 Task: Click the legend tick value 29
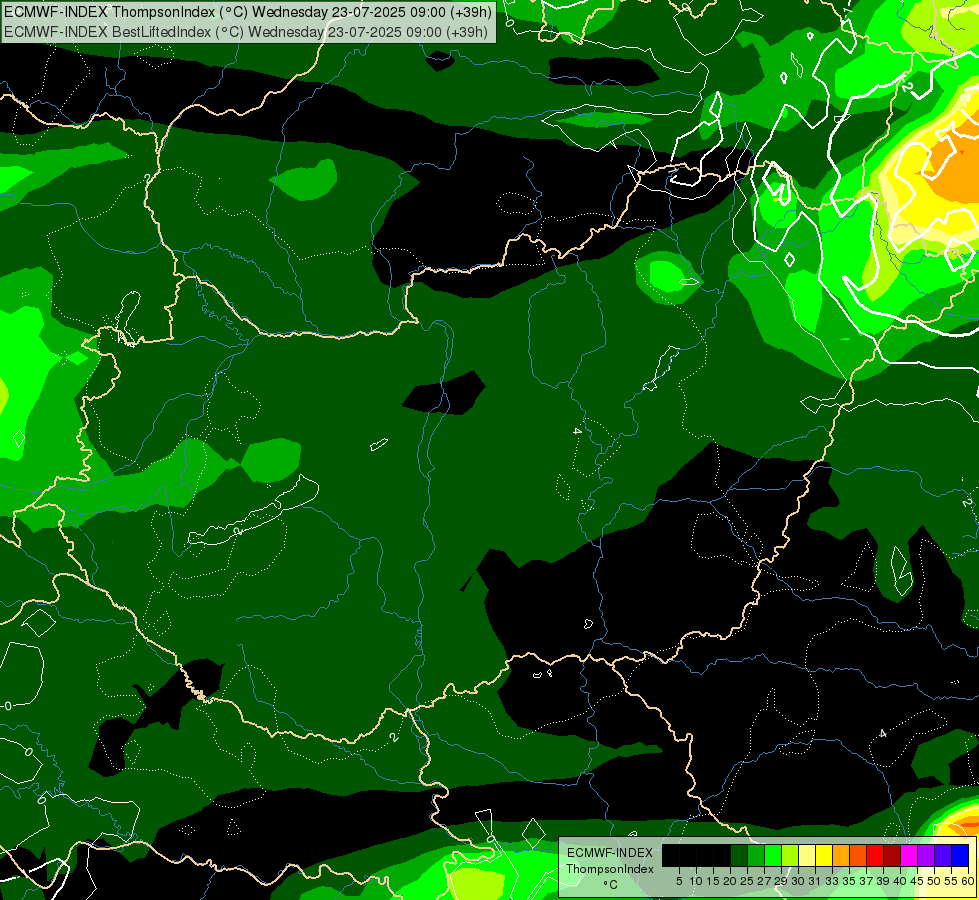point(782,881)
